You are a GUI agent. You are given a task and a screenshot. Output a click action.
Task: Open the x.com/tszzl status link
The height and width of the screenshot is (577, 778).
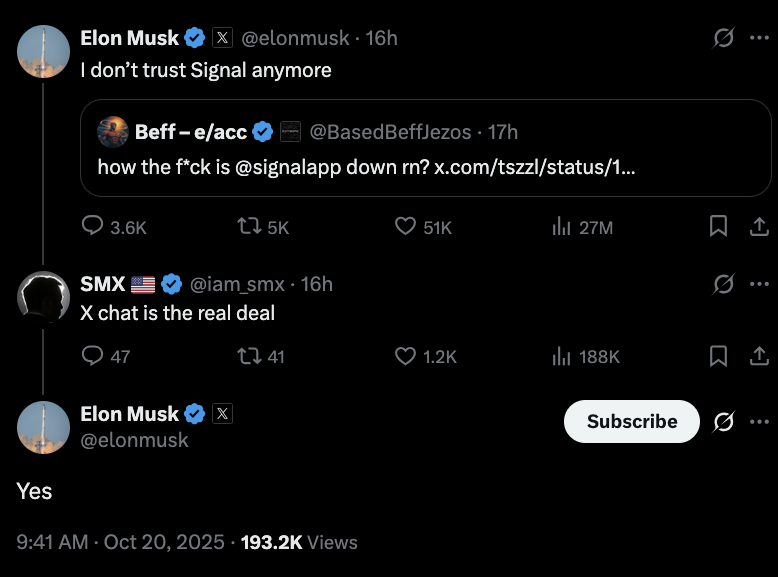pyautogui.click(x=534, y=167)
